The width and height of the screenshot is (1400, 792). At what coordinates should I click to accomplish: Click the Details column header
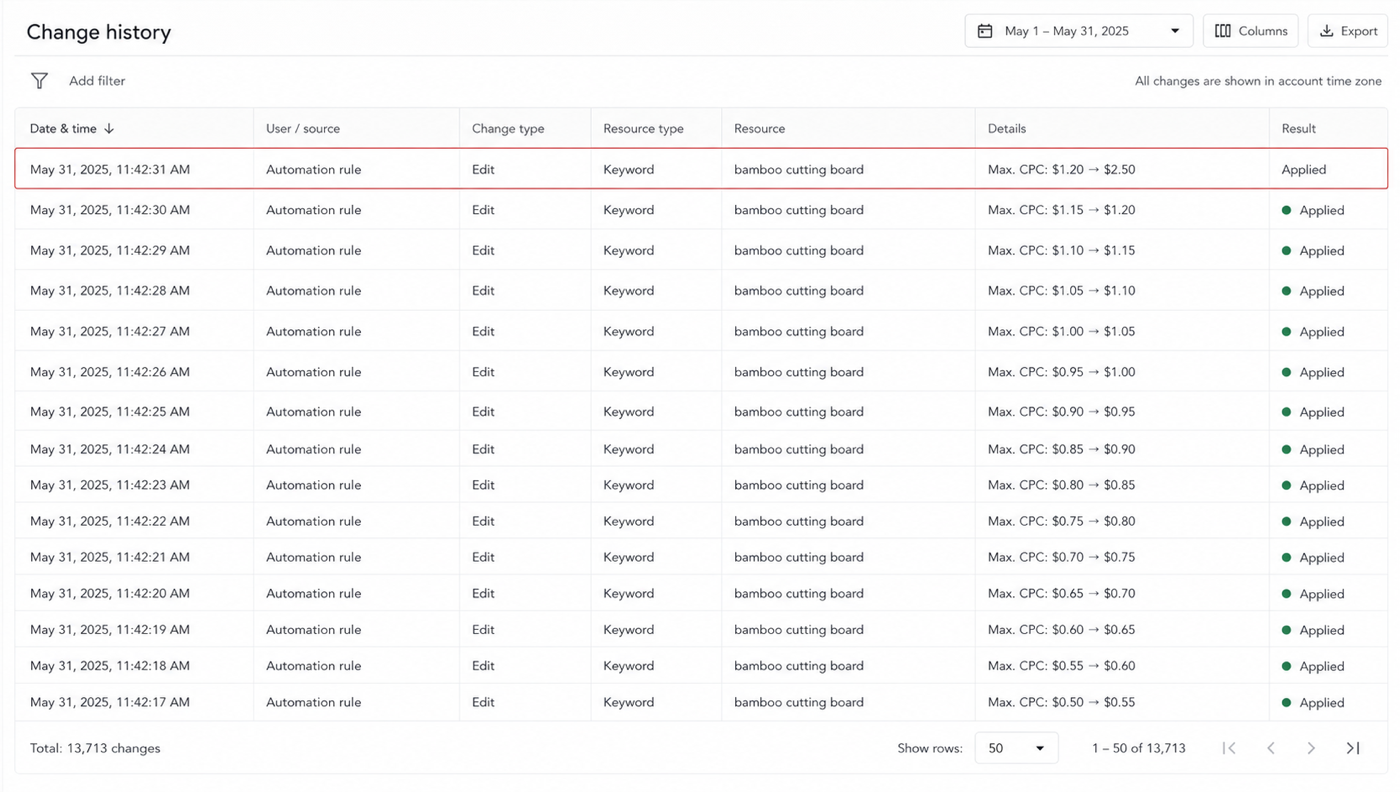point(1007,129)
